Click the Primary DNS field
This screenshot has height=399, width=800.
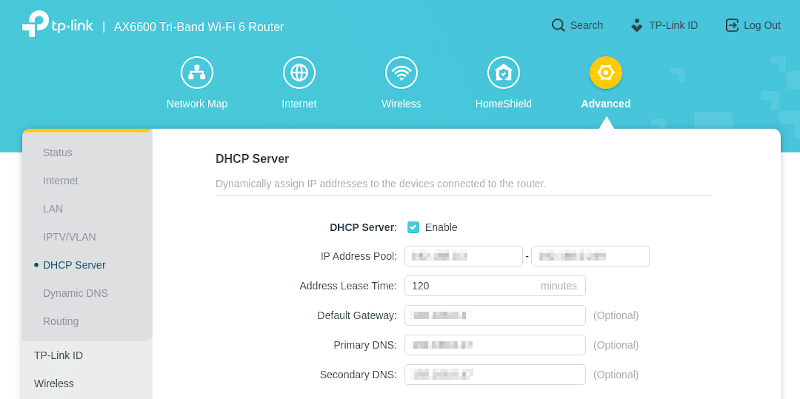pyautogui.click(x=495, y=345)
